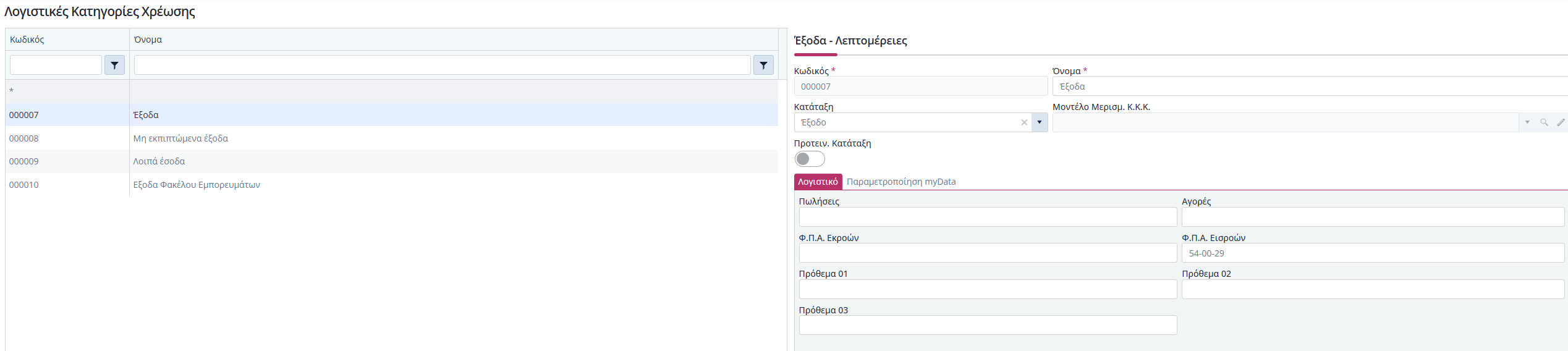Click the Φ.Π.Α. Εκροών input field
The image size is (1568, 351).
988,253
